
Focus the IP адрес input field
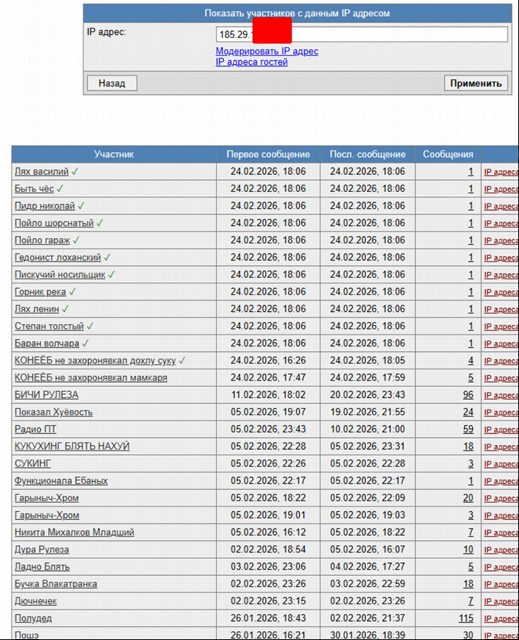coord(362,34)
